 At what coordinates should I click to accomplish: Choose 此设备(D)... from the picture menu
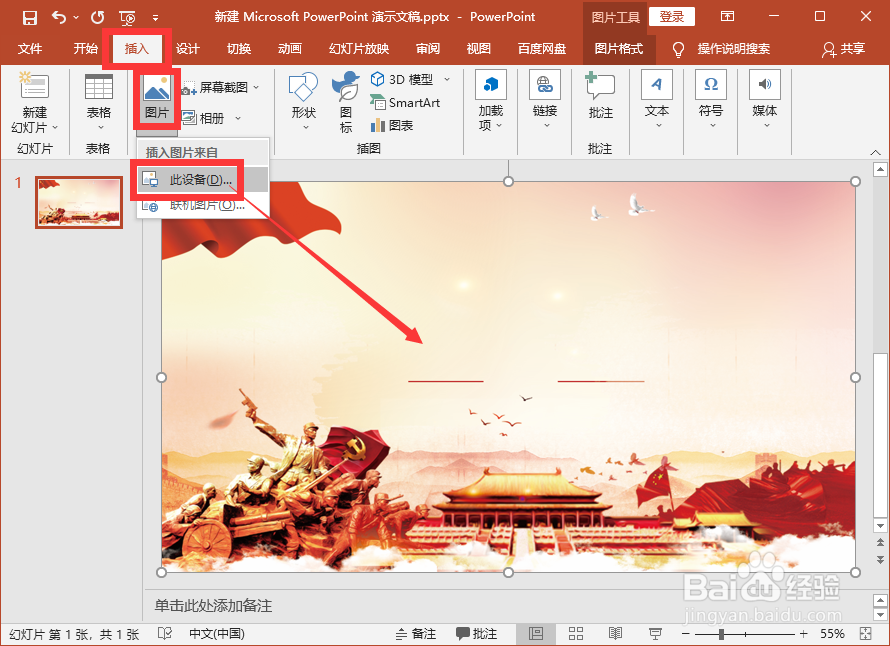pos(203,180)
